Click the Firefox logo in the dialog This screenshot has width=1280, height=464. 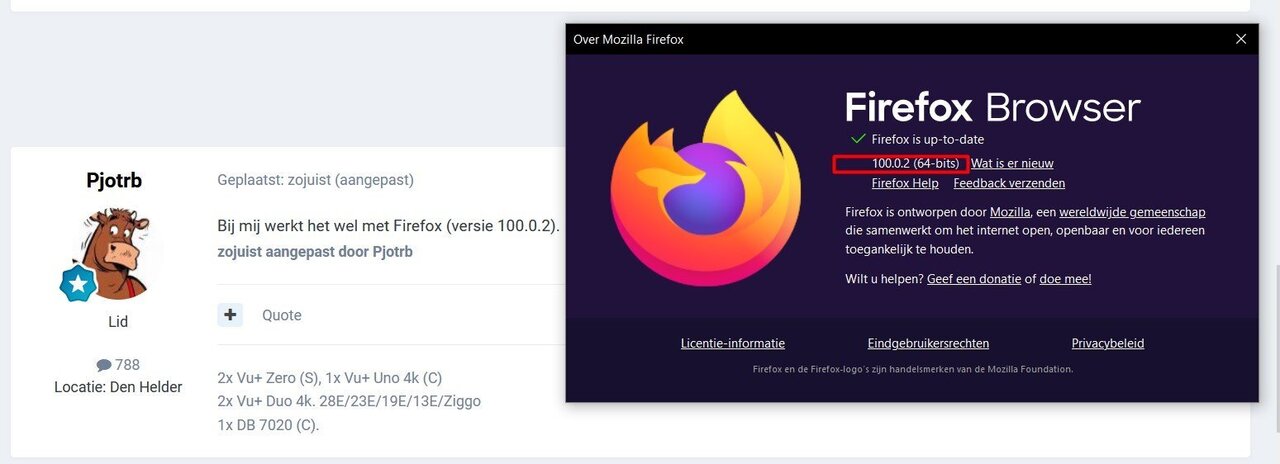(x=705, y=188)
